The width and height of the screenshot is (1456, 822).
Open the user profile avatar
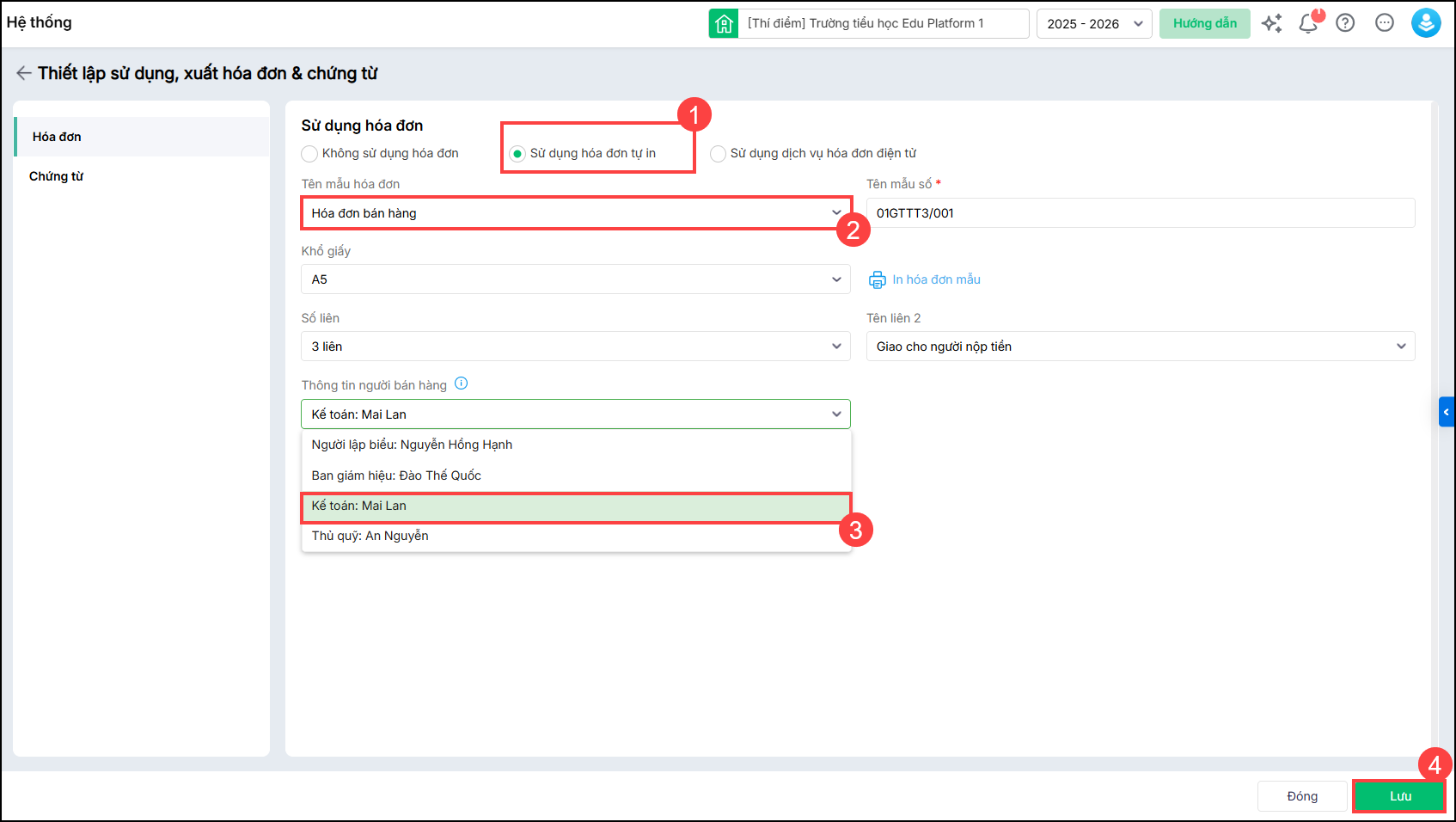coord(1425,23)
